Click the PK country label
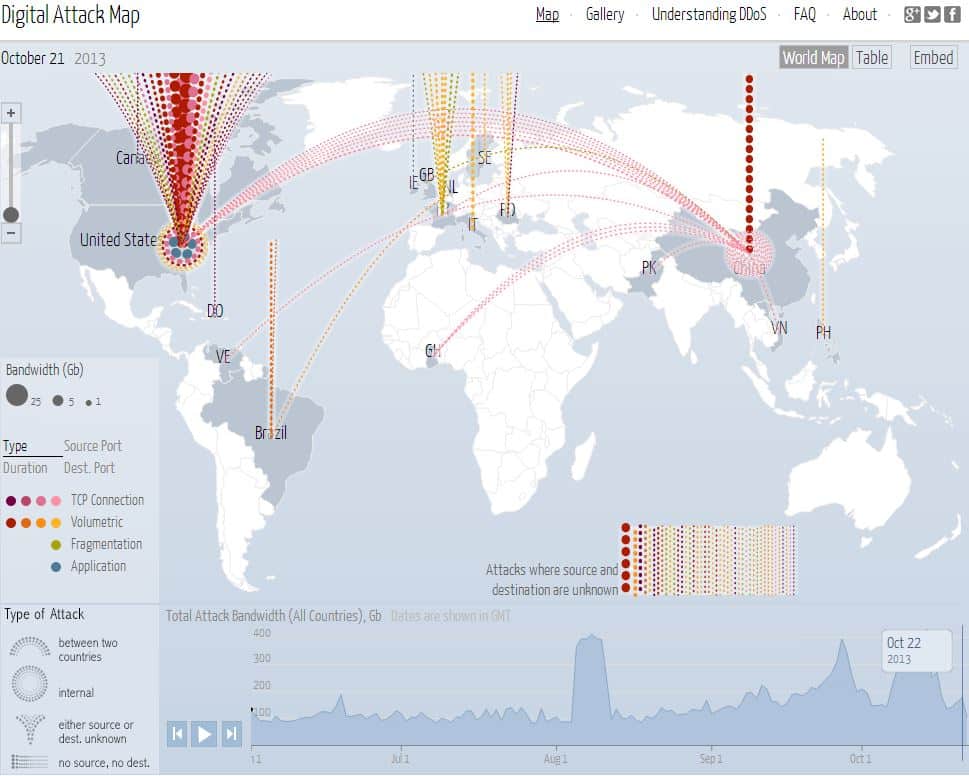The width and height of the screenshot is (969, 776). (649, 268)
